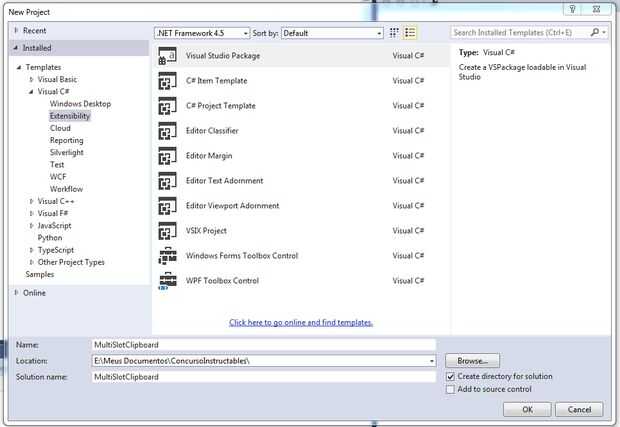Click the search magnifier icon
The height and width of the screenshot is (427, 620).
coord(594,32)
